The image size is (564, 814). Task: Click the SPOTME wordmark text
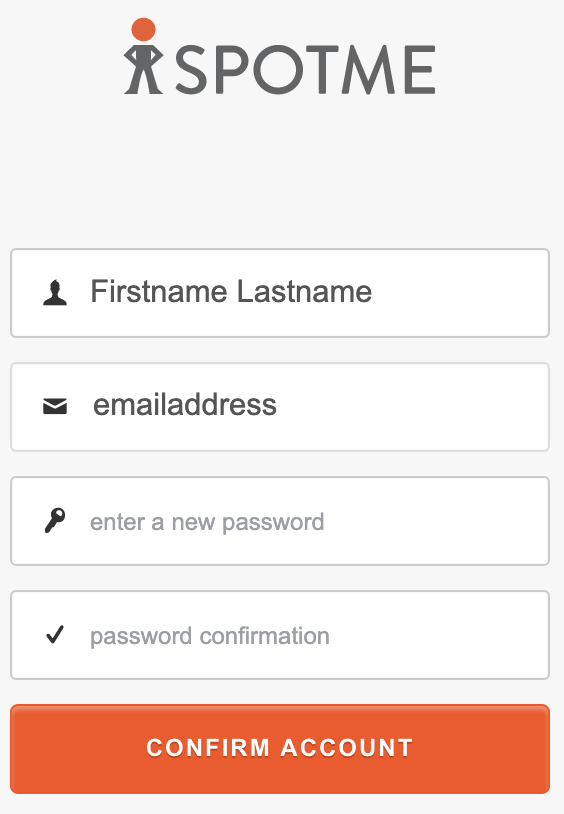click(x=305, y=70)
